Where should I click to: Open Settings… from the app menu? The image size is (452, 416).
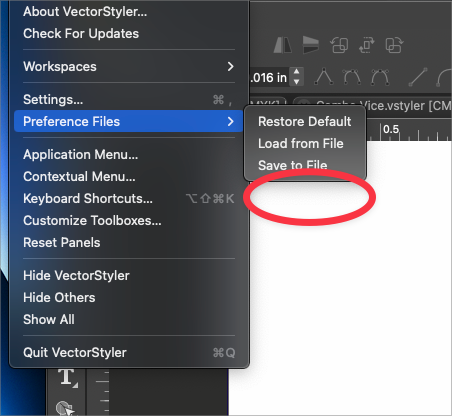point(129,99)
